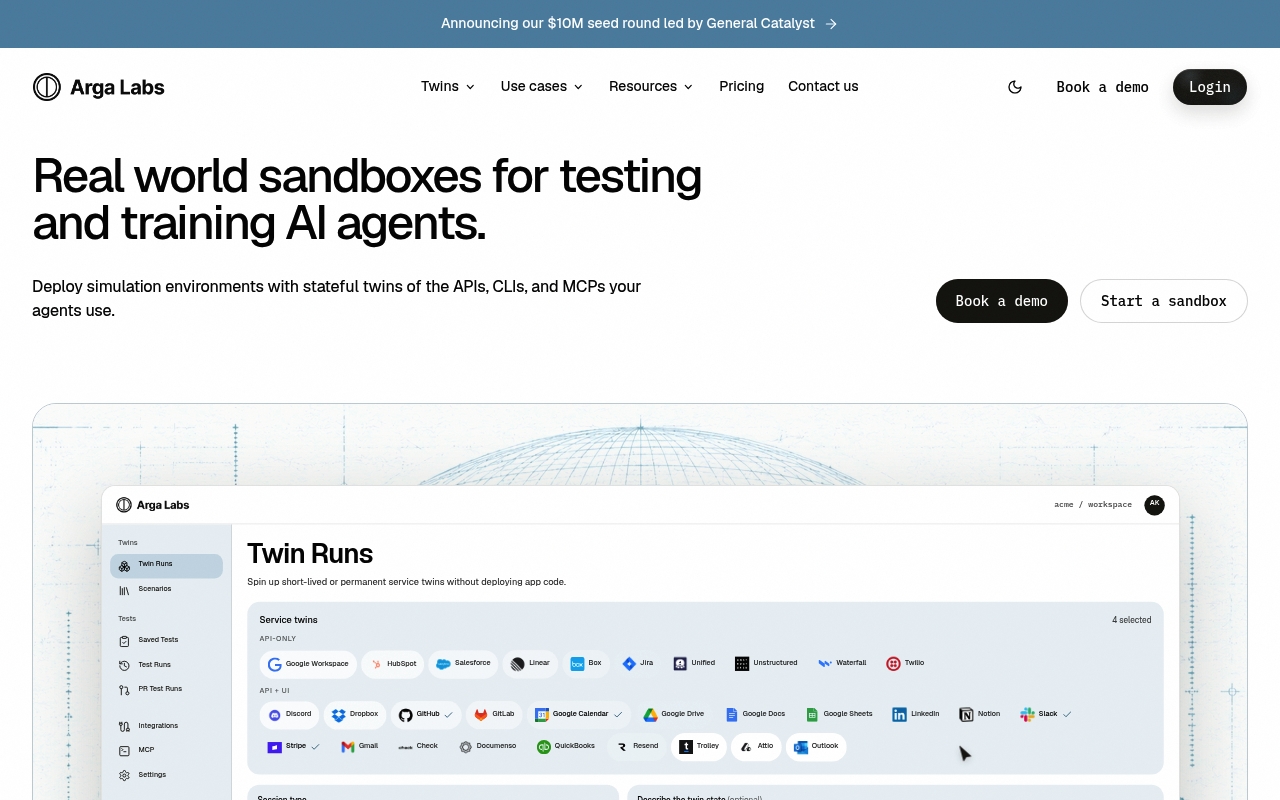Click the Twilio twin icon
The image size is (1280, 800).
[893, 664]
